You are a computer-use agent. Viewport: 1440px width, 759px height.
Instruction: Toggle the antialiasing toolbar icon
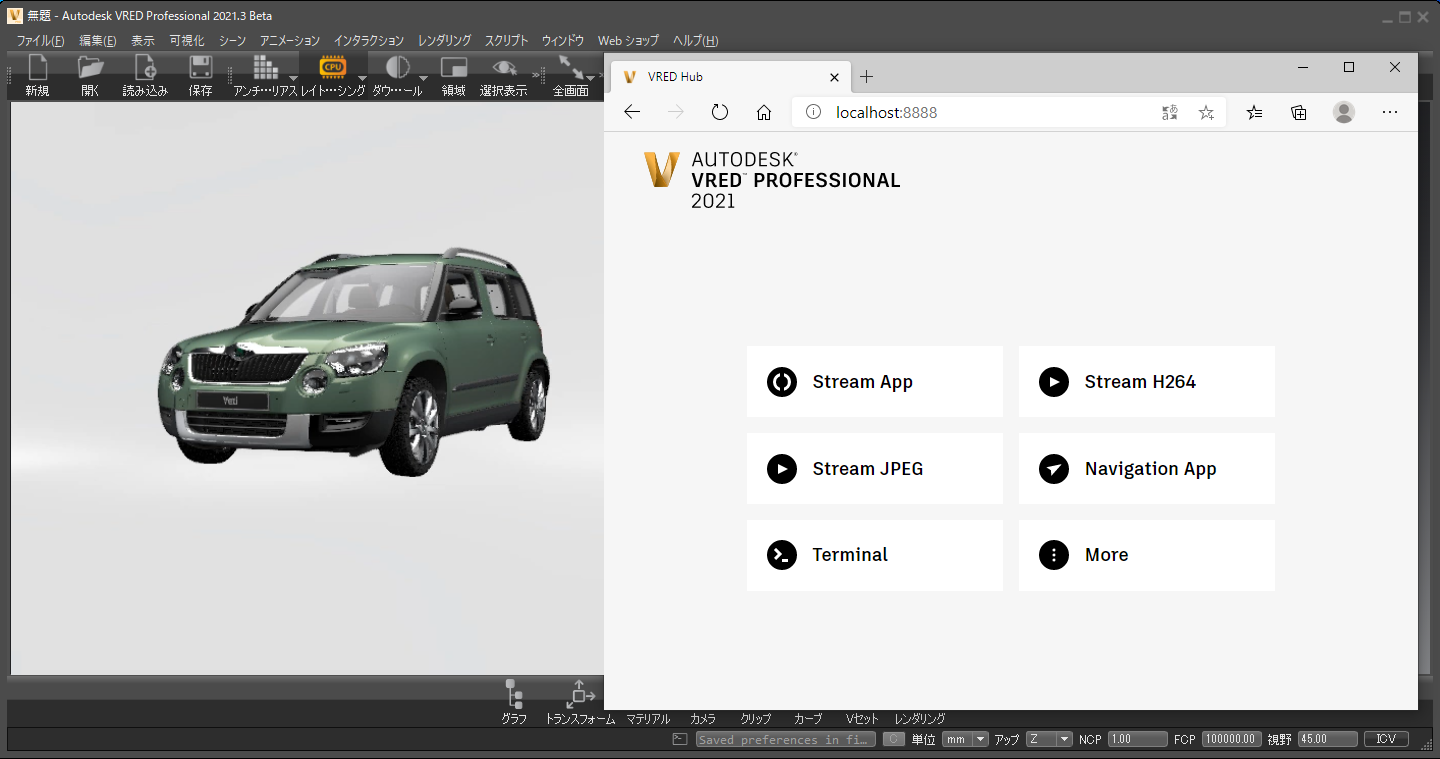265,68
